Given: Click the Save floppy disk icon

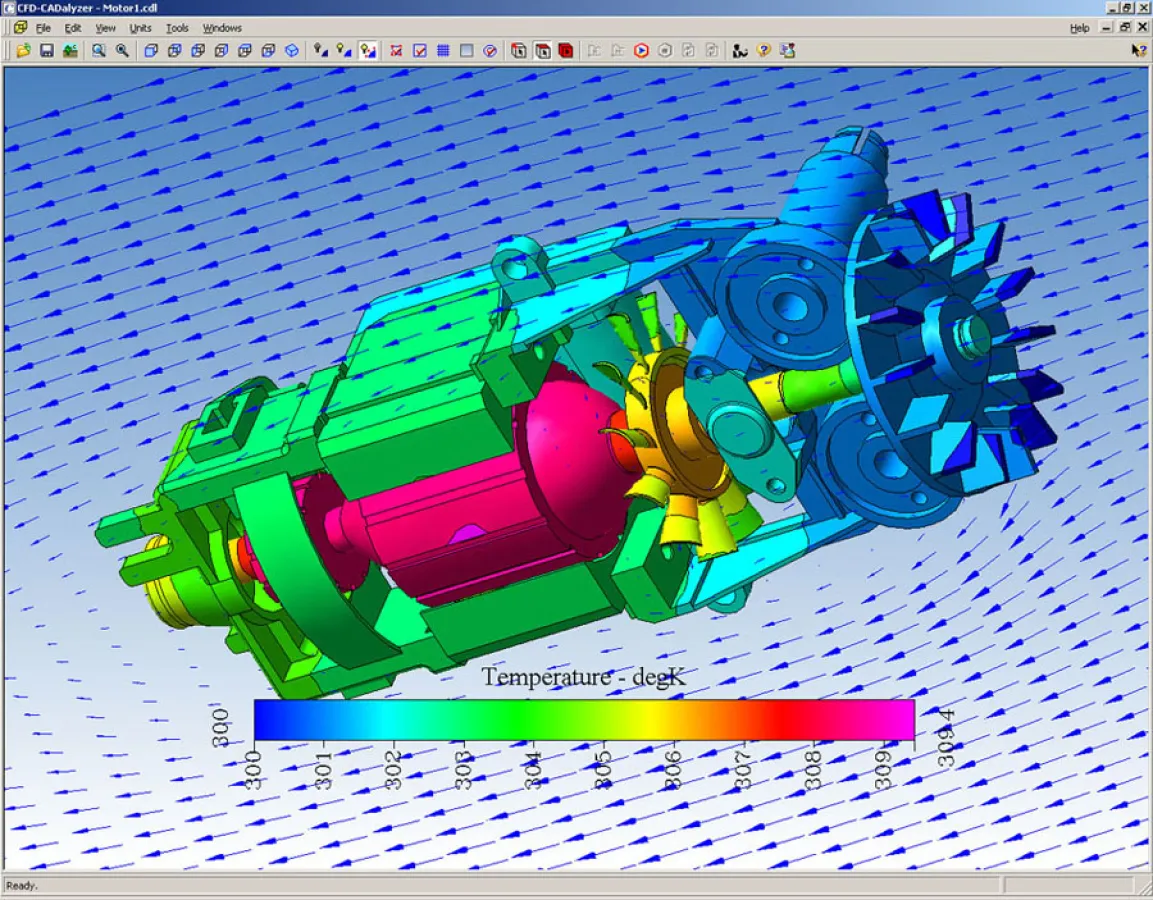Looking at the screenshot, I should click(x=46, y=50).
